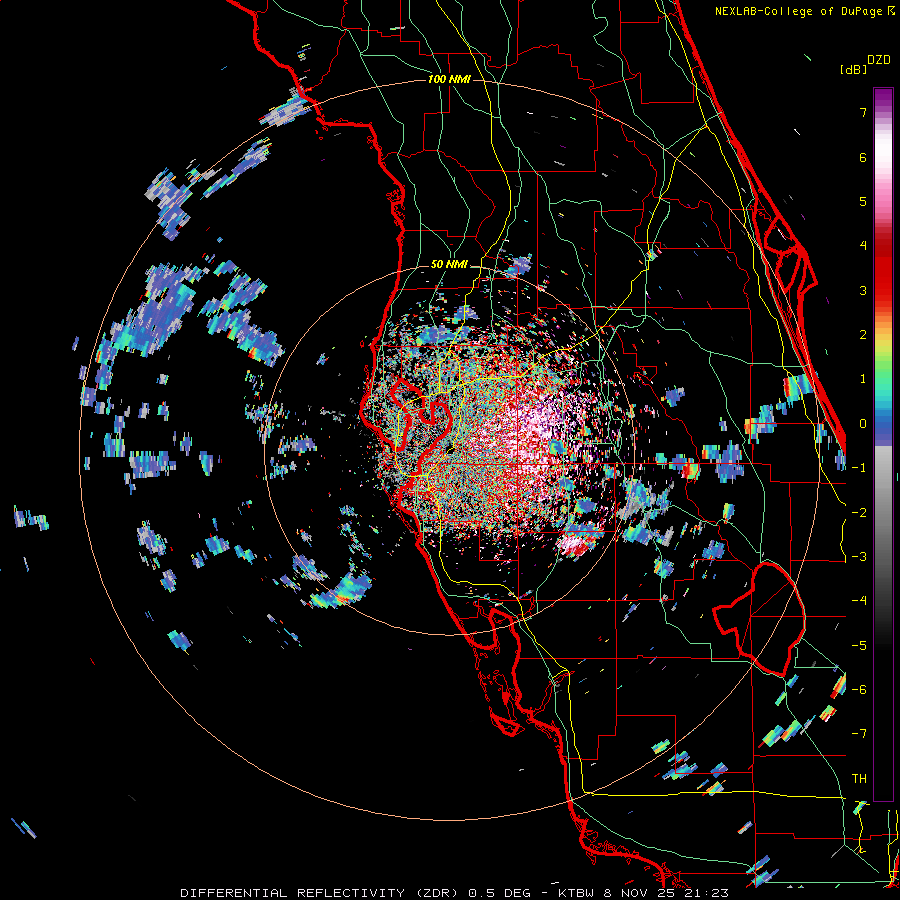Pick the -2 label on the scale
Image resolution: width=900 pixels, height=900 pixels.
(859, 513)
